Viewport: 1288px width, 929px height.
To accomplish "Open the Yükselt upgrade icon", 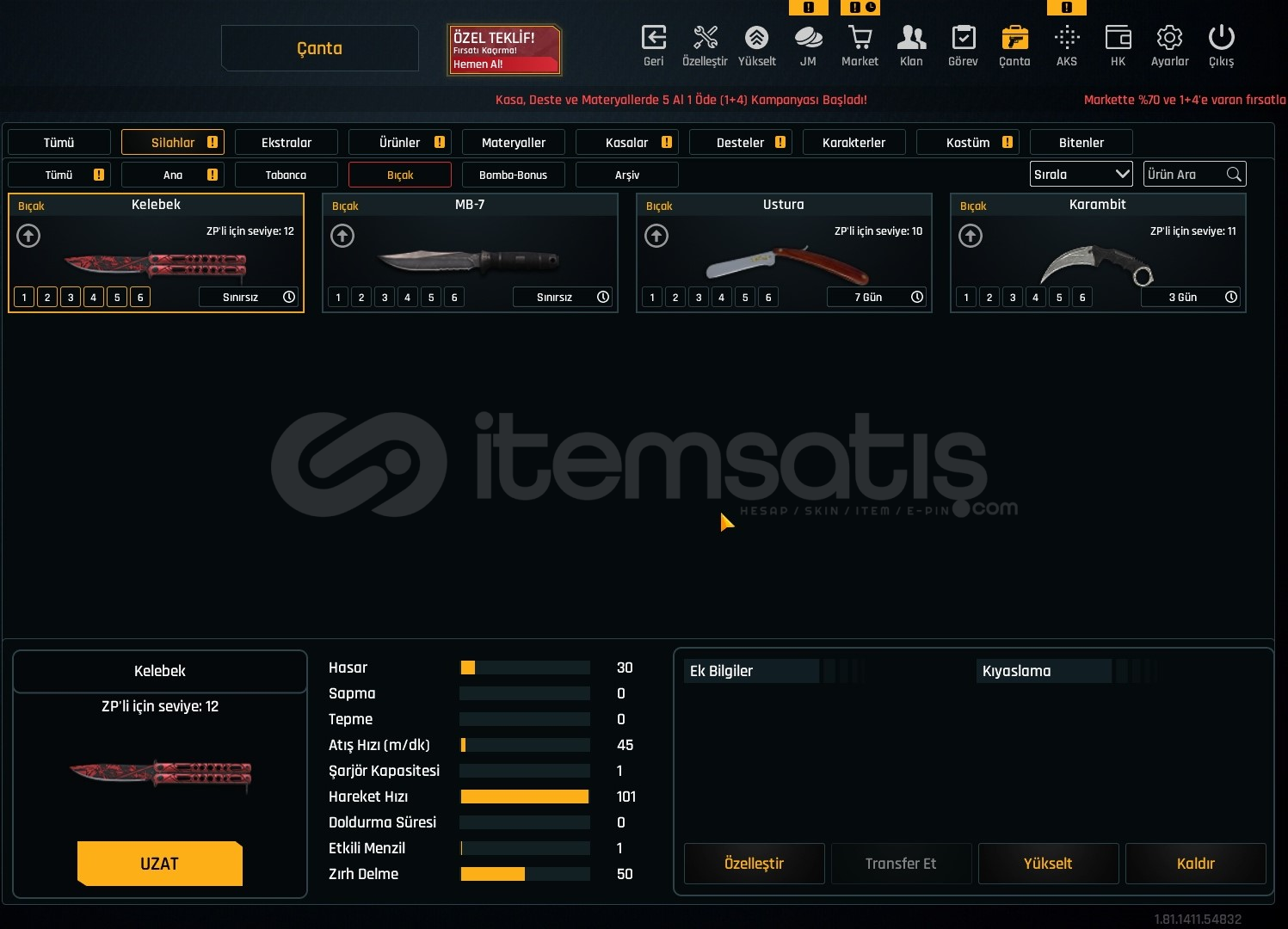I will point(756,39).
